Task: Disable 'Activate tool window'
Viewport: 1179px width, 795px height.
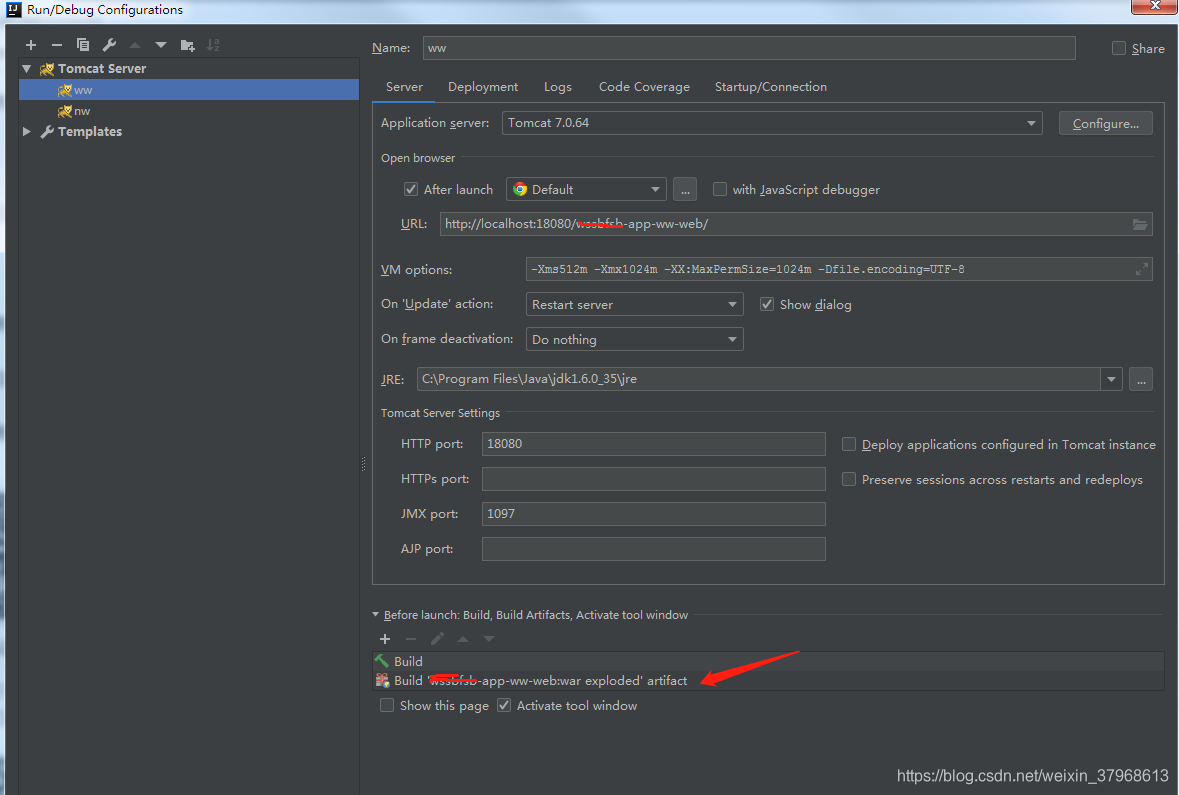Action: pos(504,705)
